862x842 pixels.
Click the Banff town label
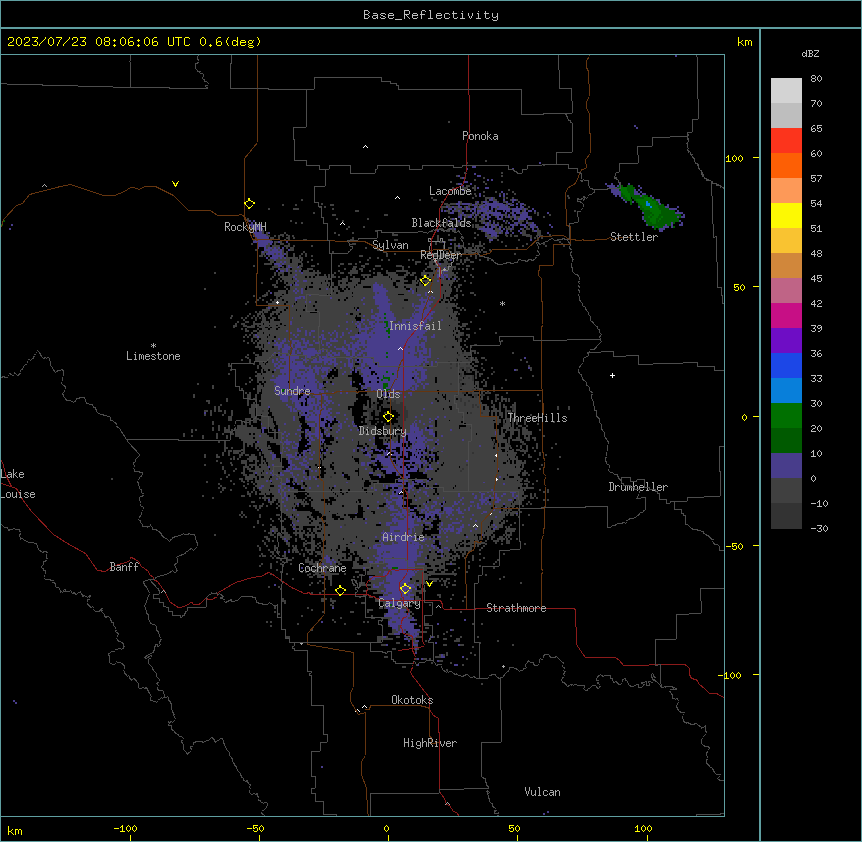(124, 567)
